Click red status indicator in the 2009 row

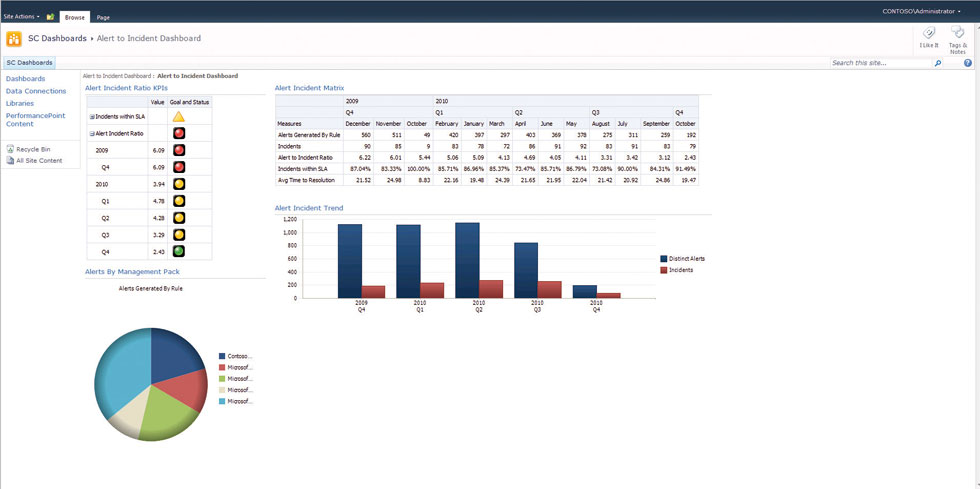point(179,150)
